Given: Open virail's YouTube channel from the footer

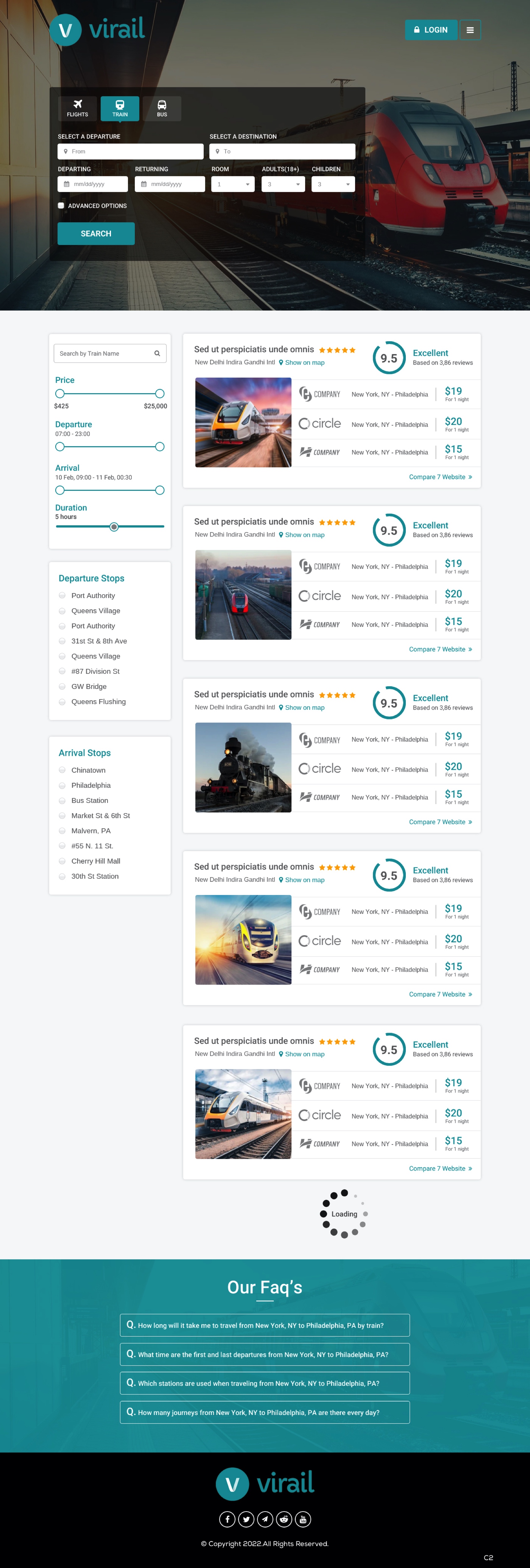Looking at the screenshot, I should 302,1519.
